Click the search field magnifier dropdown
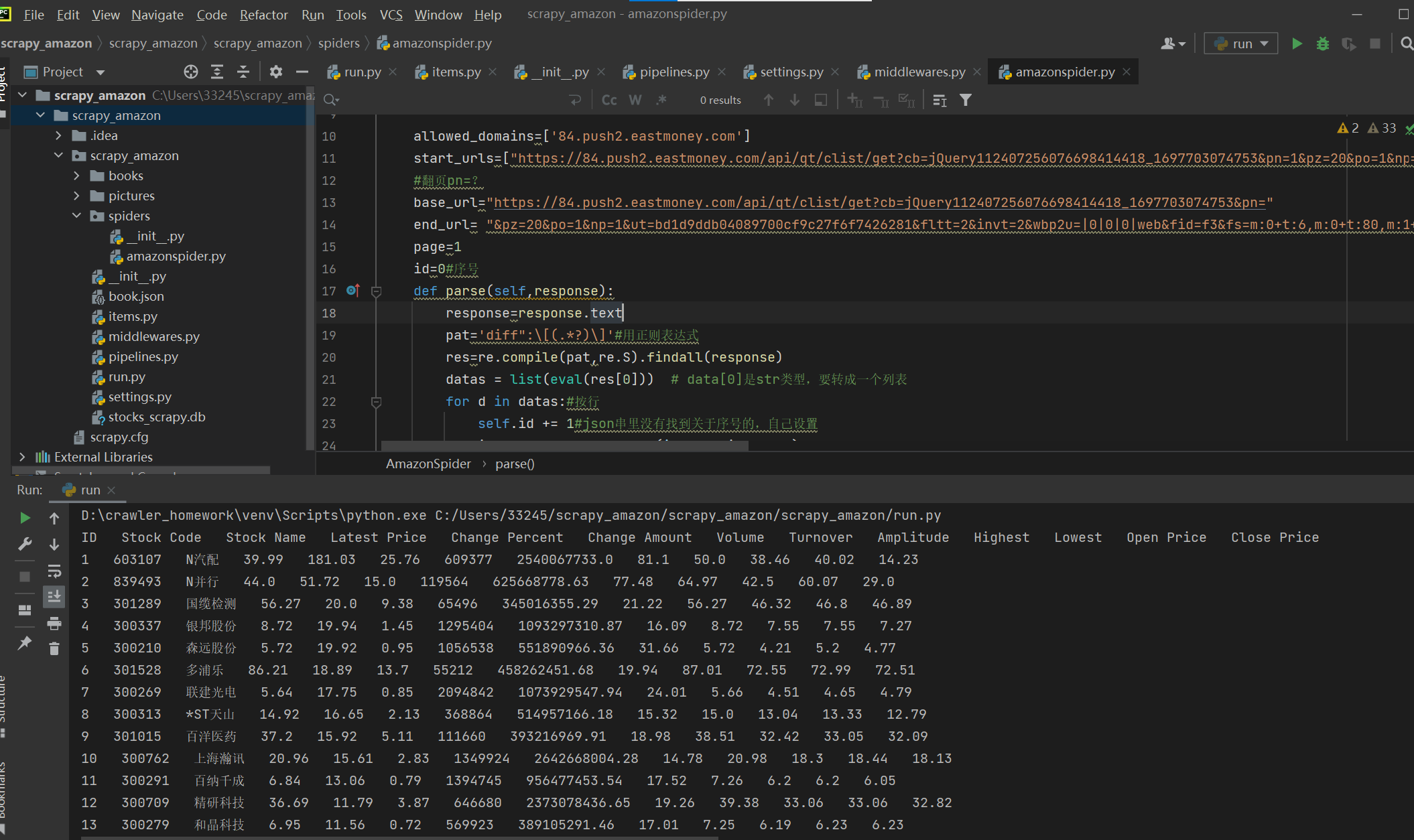1414x840 pixels. [x=331, y=100]
